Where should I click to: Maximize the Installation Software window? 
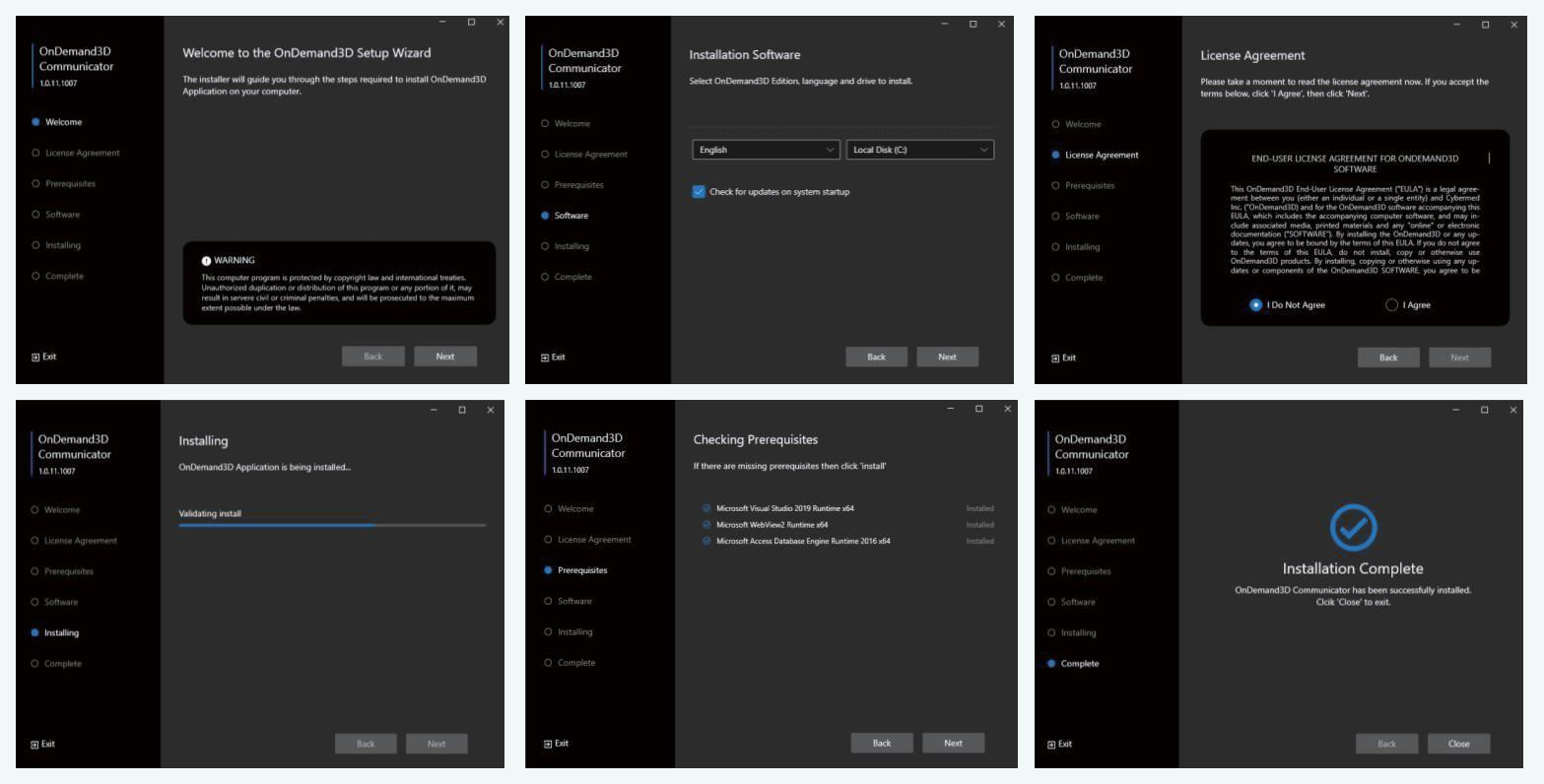(973, 24)
